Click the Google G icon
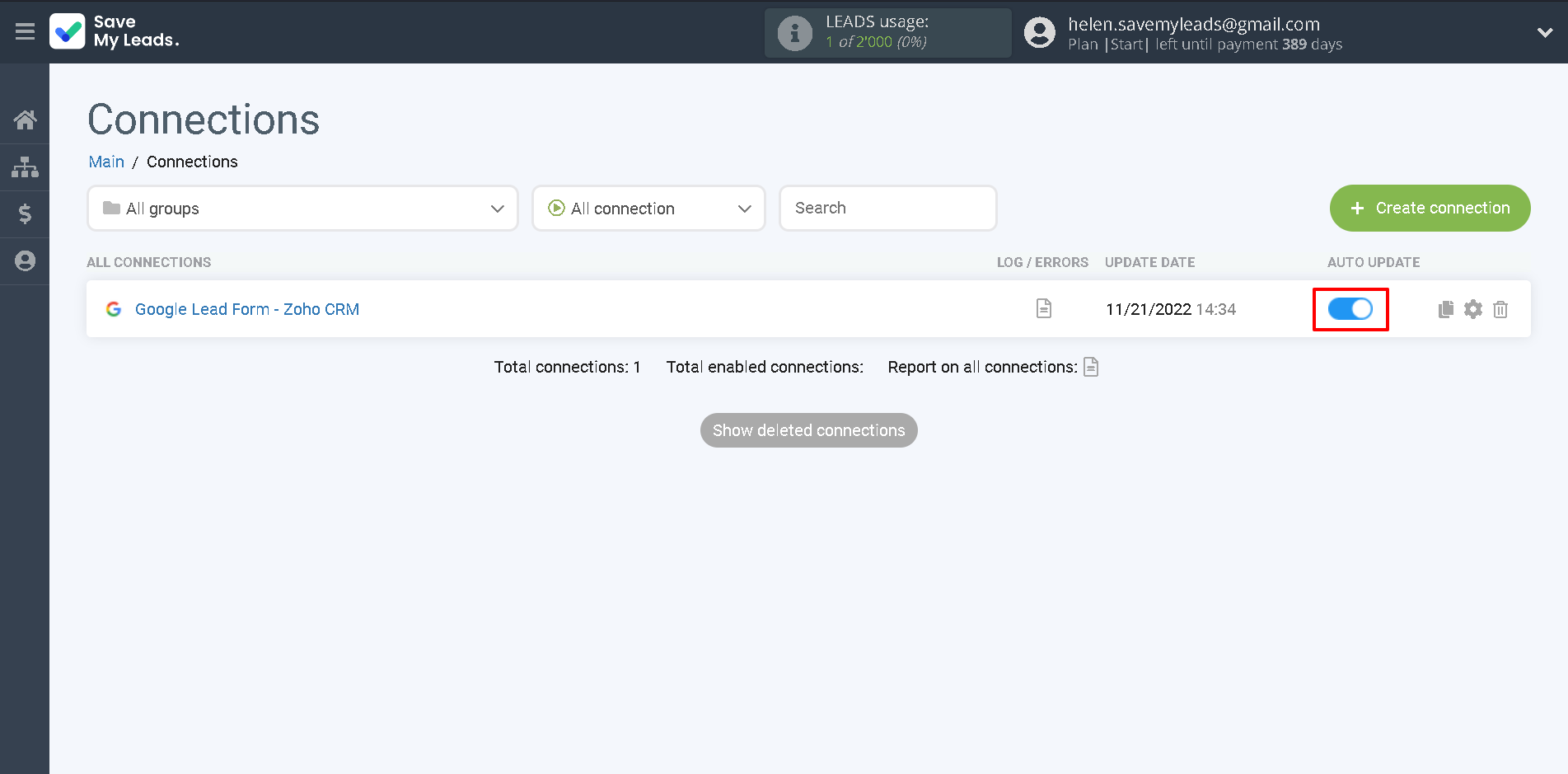The height and width of the screenshot is (774, 1568). (114, 309)
